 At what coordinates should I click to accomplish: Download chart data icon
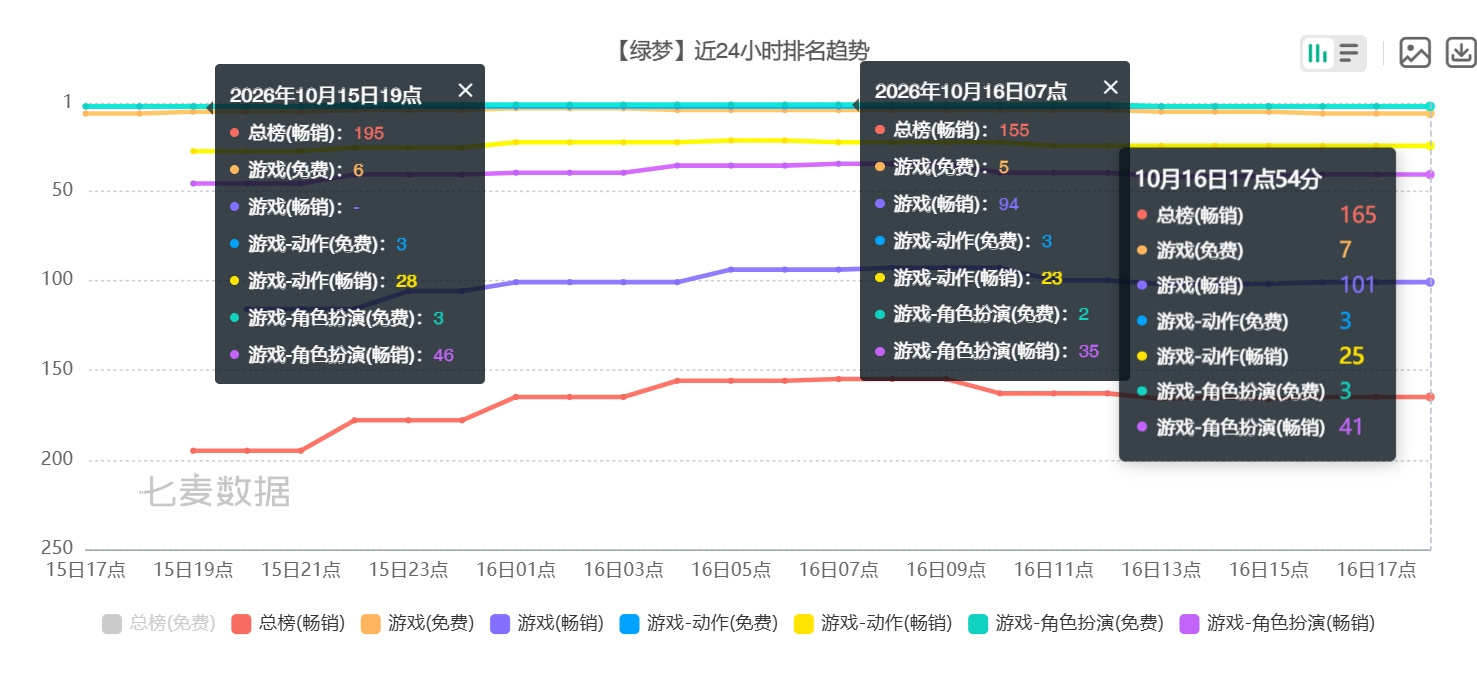tap(1461, 53)
